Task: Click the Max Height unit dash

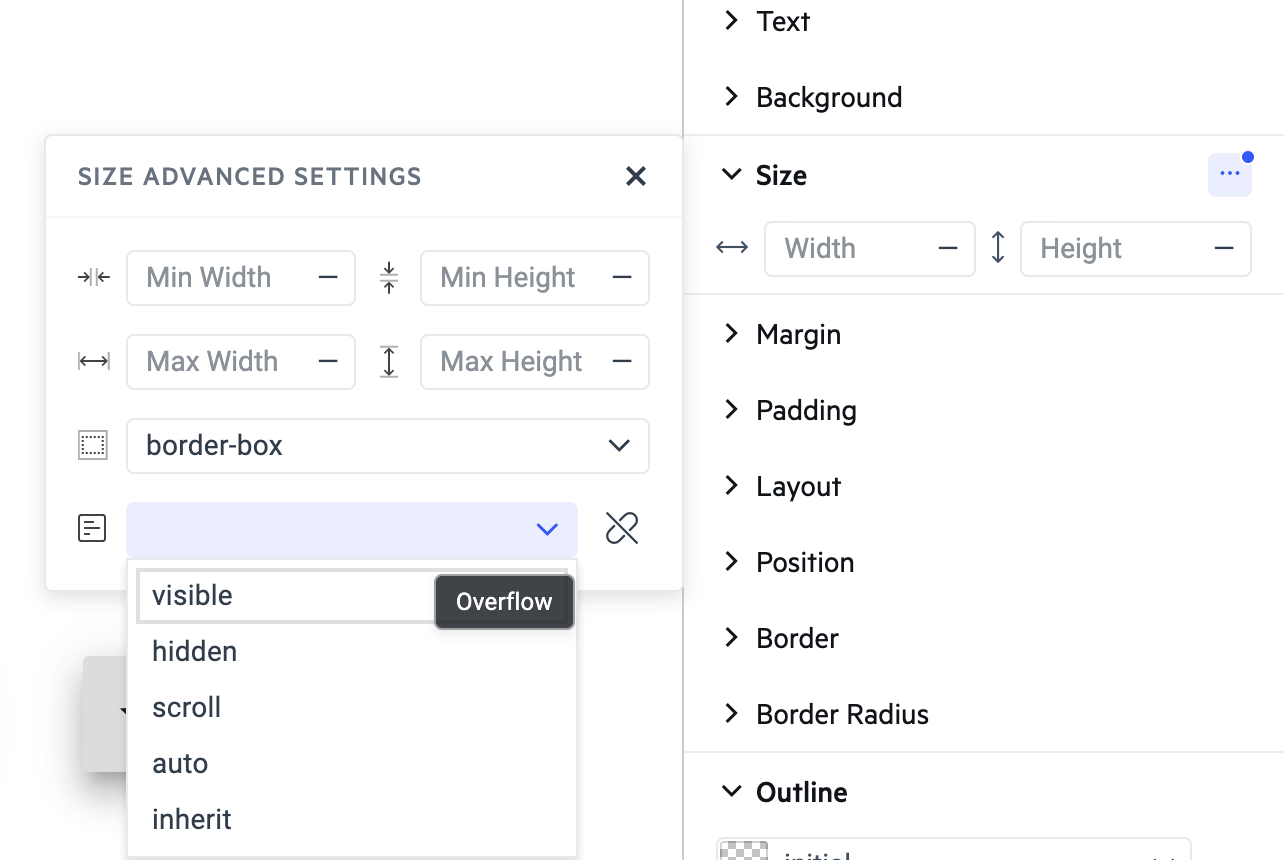Action: [x=622, y=361]
